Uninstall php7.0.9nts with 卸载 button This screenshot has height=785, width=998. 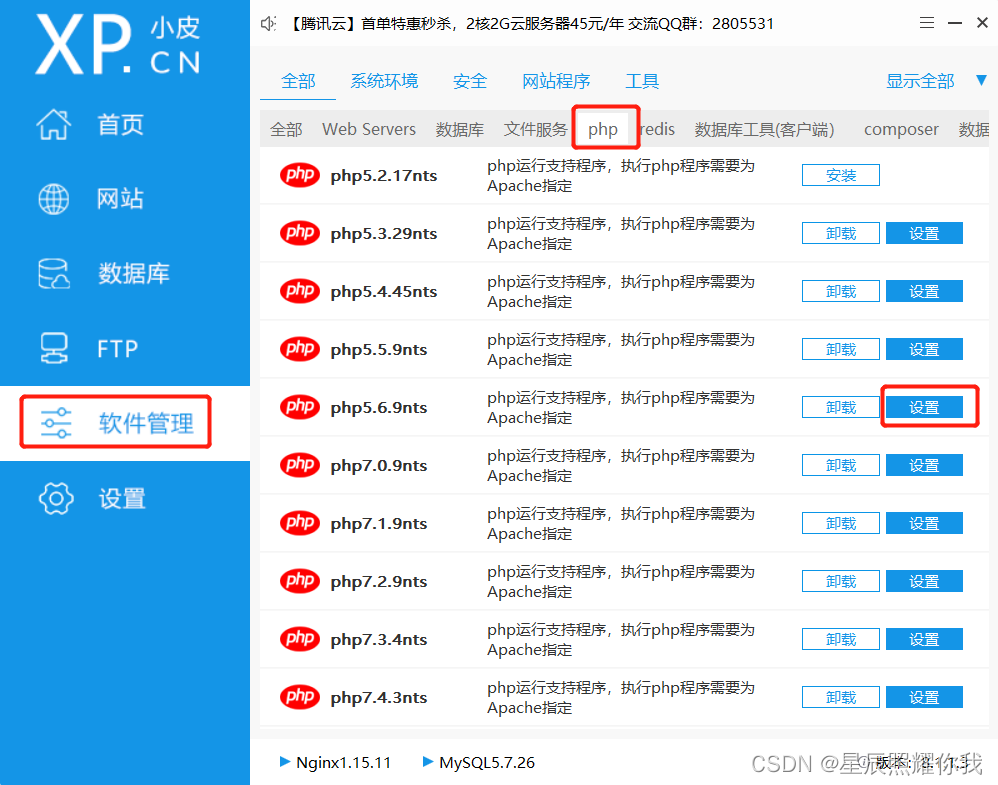point(840,465)
